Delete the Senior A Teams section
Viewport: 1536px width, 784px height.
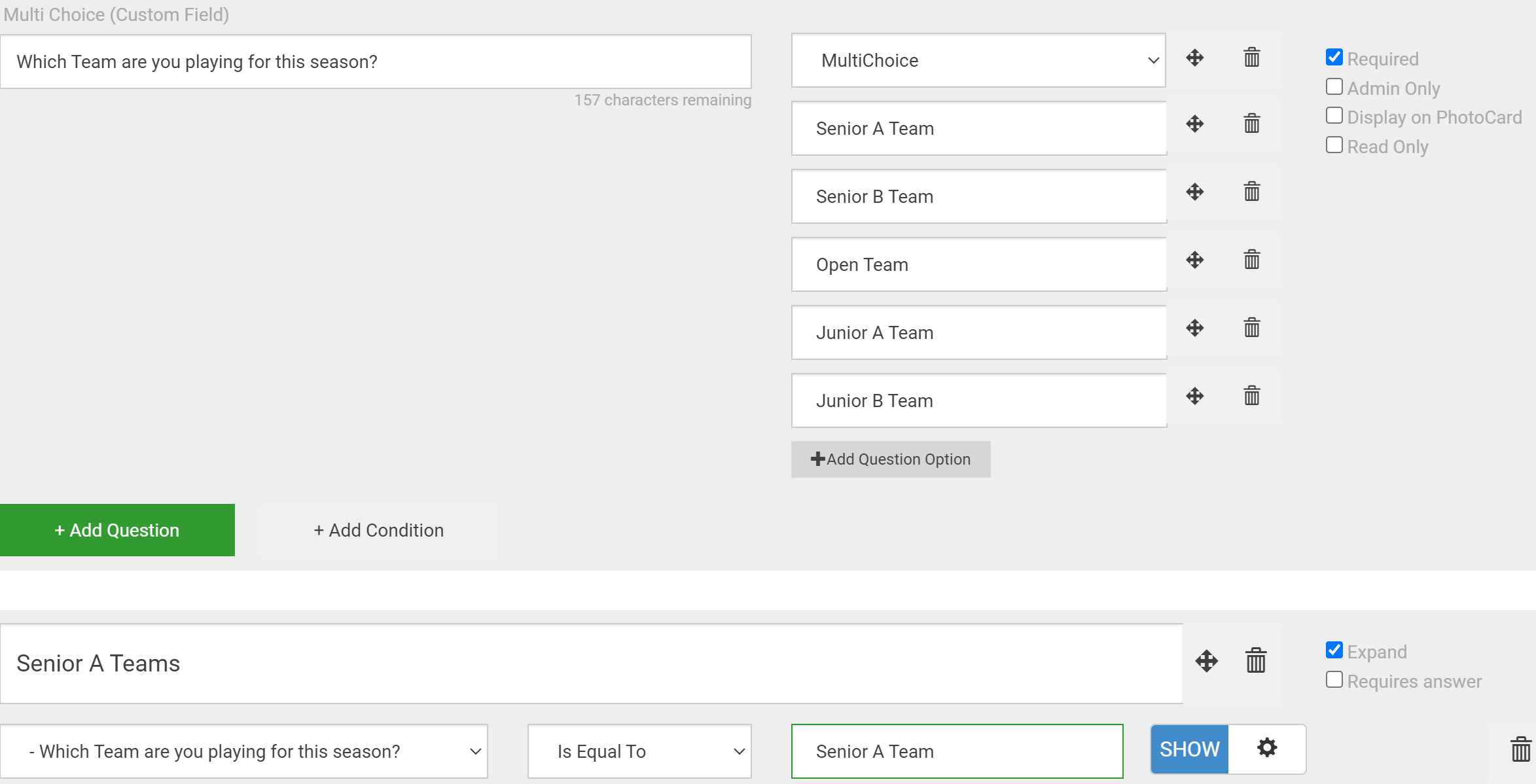pyautogui.click(x=1255, y=661)
